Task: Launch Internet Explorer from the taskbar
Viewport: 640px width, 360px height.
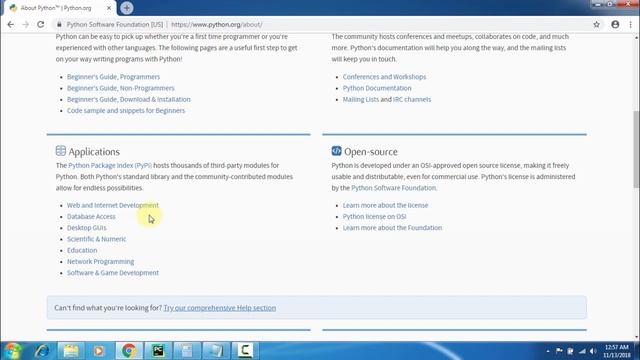Action: pyautogui.click(x=42, y=351)
